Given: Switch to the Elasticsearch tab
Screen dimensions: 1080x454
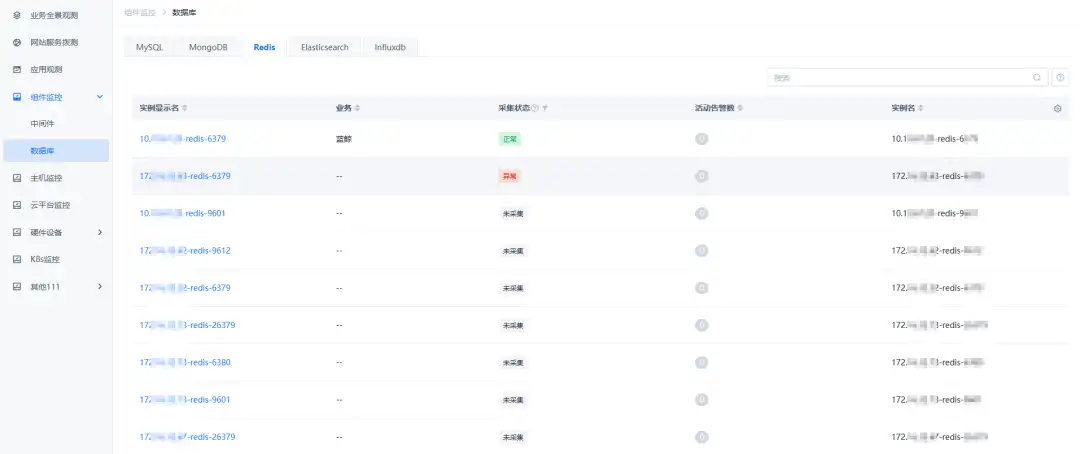Looking at the screenshot, I should (324, 47).
